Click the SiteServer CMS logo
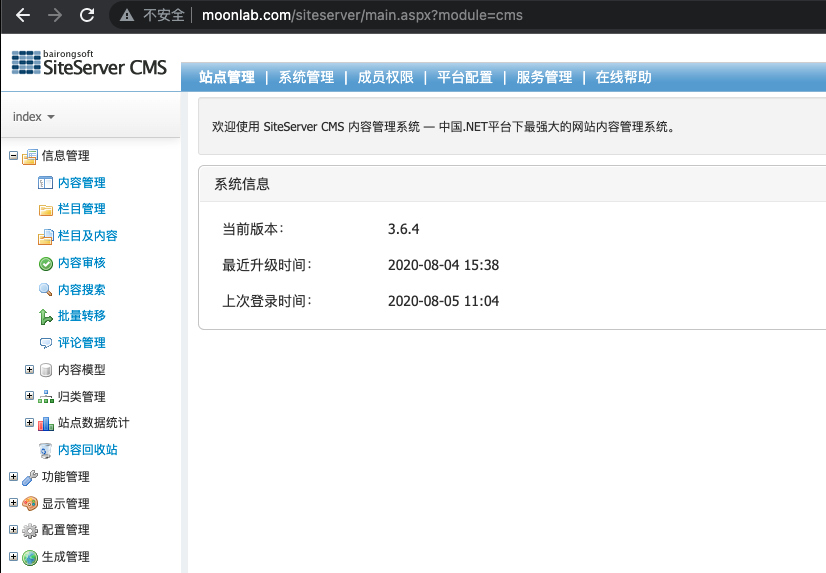Screen dimensions: 826x573 click(x=89, y=63)
